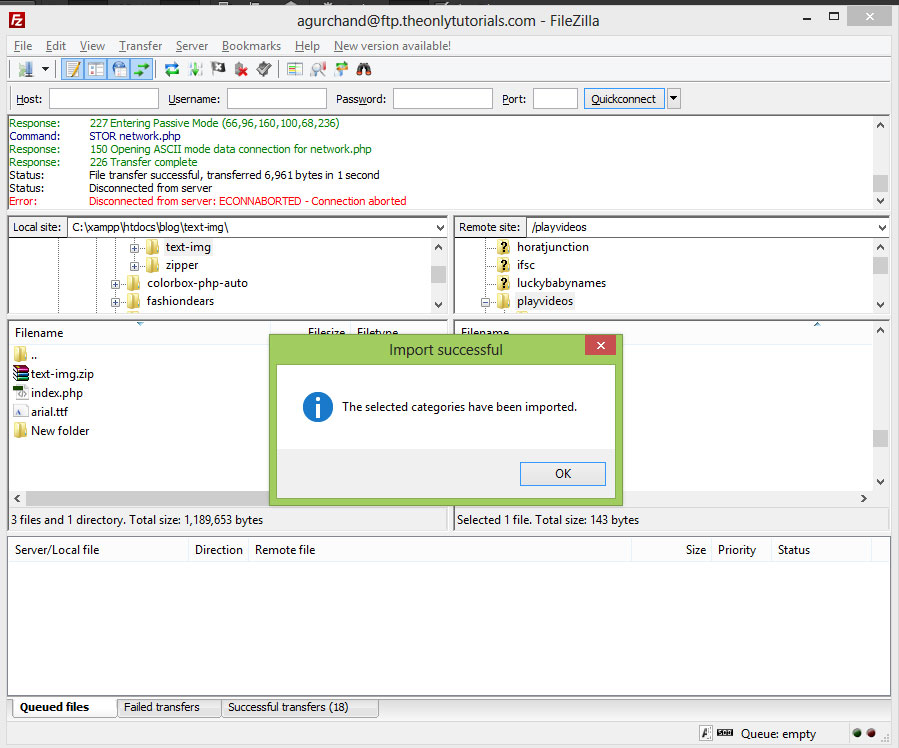
Task: Select the parent directory (..) entry
Action: coord(34,355)
